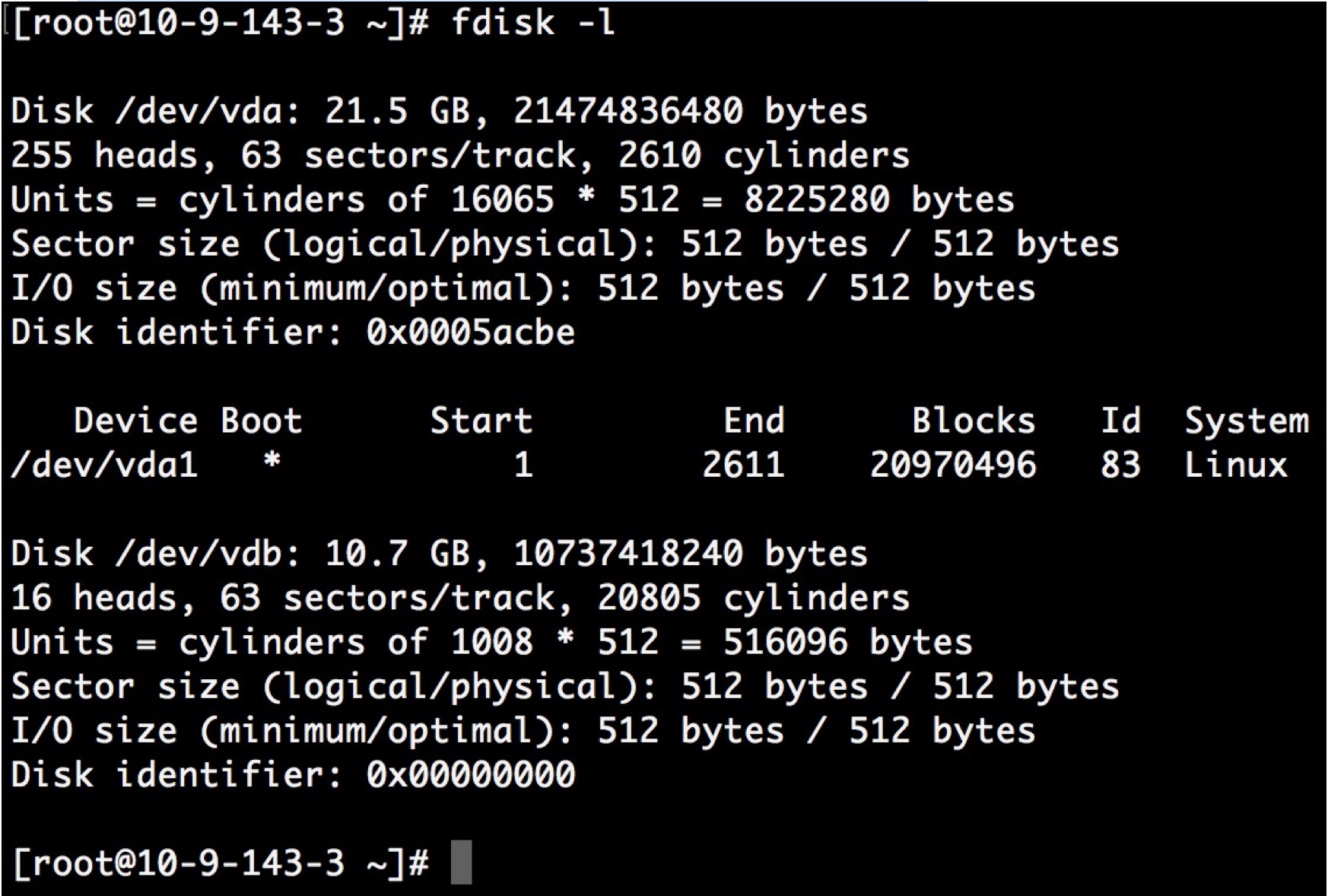The height and width of the screenshot is (896, 1328).
Task: Click the terminal cursor block at the prompt
Action: point(461,862)
